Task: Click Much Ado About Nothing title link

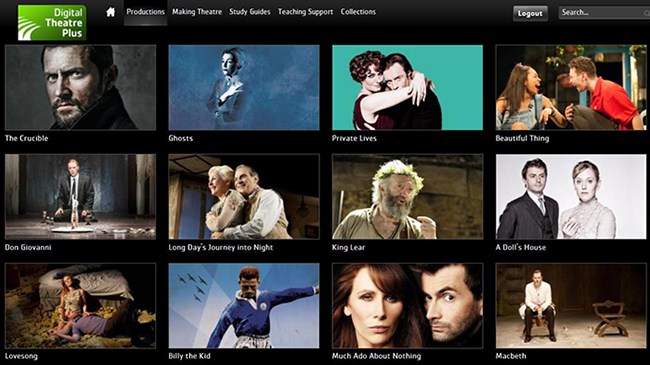Action: coord(376,356)
